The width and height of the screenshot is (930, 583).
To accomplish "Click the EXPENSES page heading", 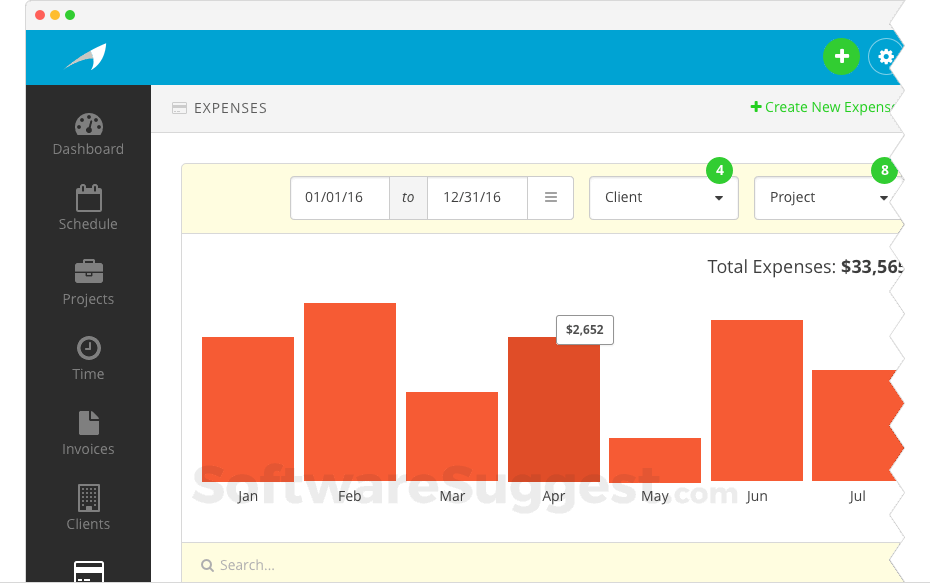I will click(230, 108).
